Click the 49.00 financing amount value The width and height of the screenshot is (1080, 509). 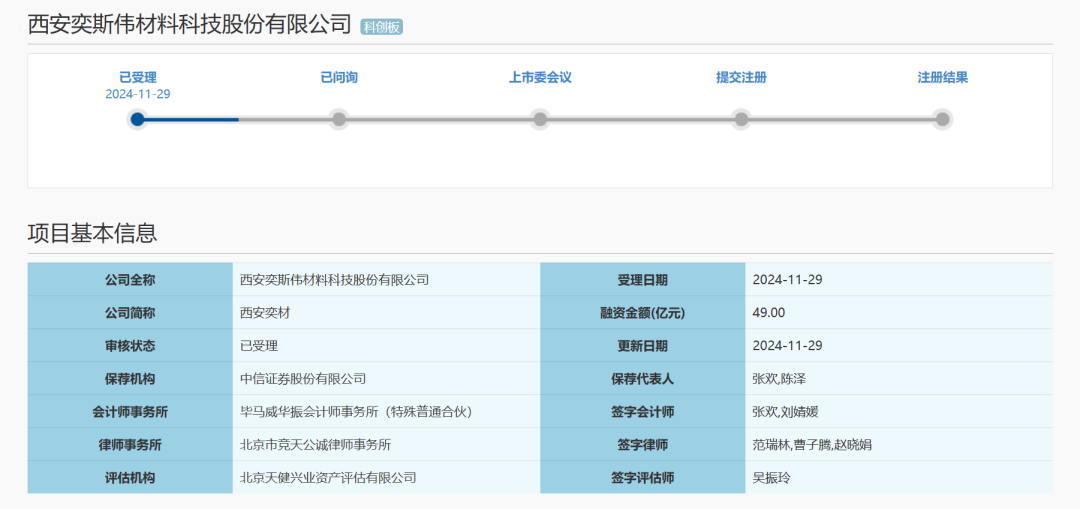[768, 312]
